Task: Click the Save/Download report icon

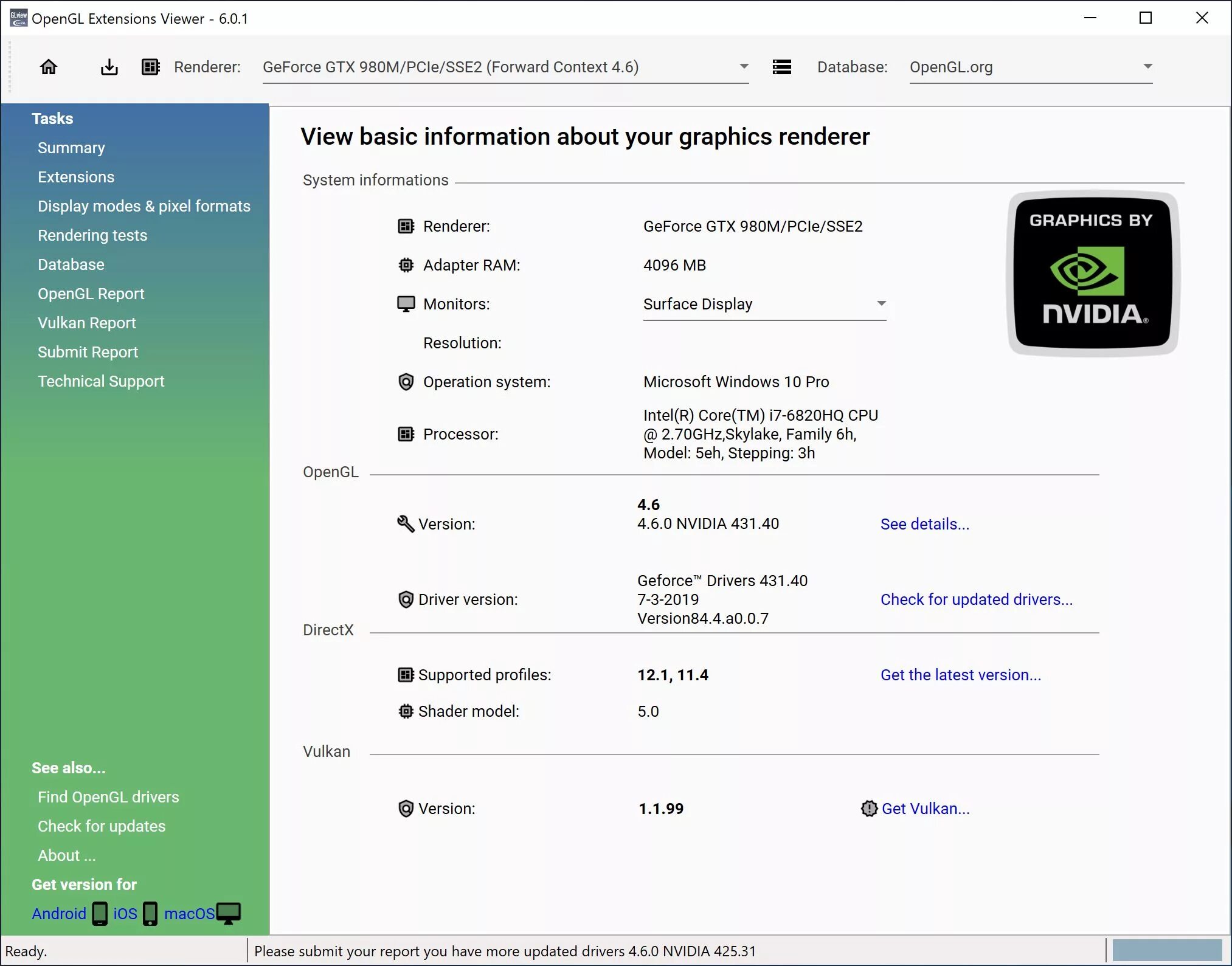Action: (x=110, y=67)
